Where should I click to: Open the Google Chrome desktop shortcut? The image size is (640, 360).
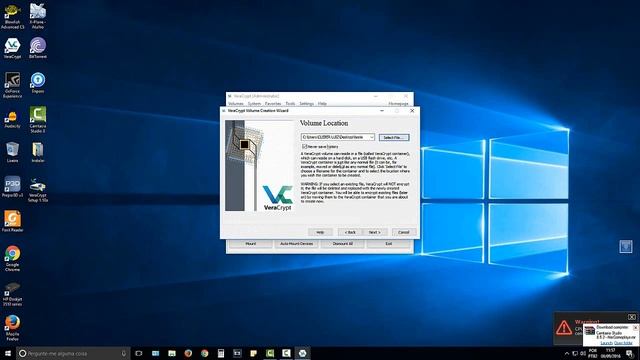pos(12,258)
